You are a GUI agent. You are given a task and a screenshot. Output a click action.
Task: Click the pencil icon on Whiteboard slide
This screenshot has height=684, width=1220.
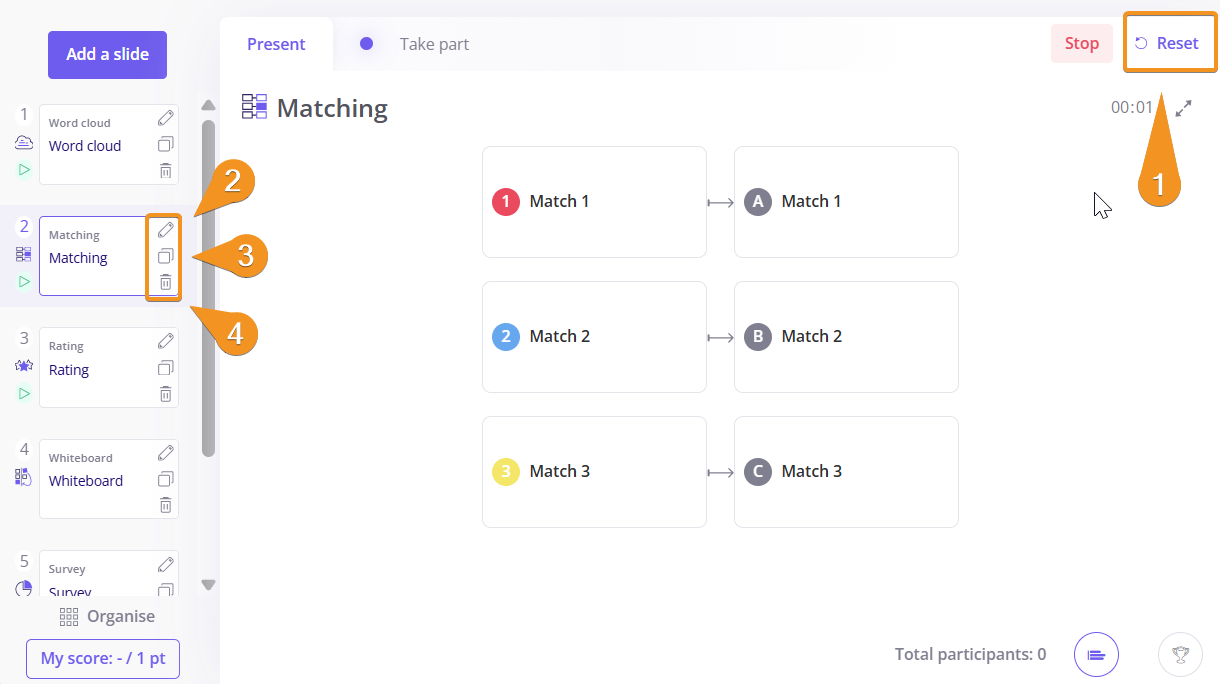point(166,453)
